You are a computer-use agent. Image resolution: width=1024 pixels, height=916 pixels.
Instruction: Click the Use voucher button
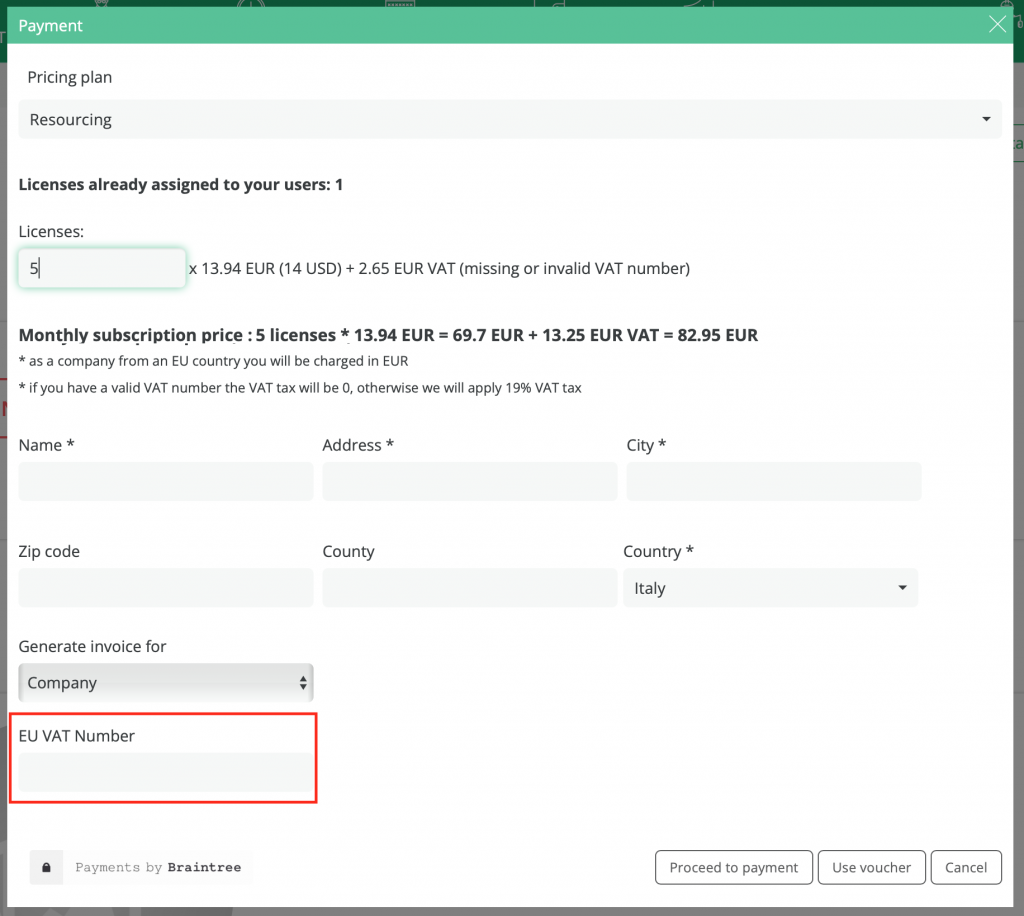pyautogui.click(x=871, y=867)
